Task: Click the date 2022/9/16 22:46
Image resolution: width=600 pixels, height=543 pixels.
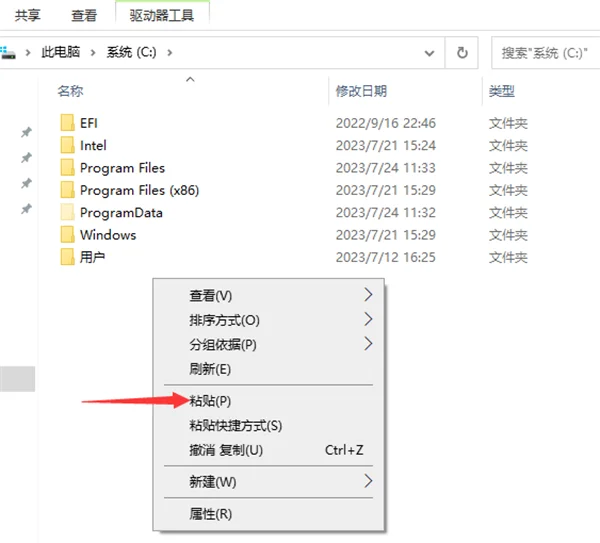Action: [x=386, y=123]
